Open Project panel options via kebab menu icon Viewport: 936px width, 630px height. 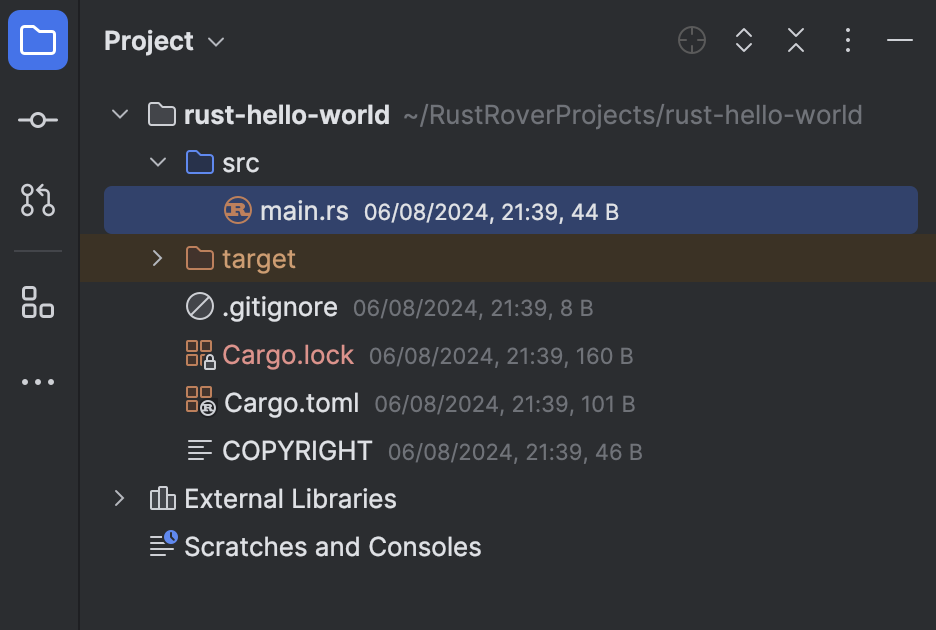(x=847, y=41)
